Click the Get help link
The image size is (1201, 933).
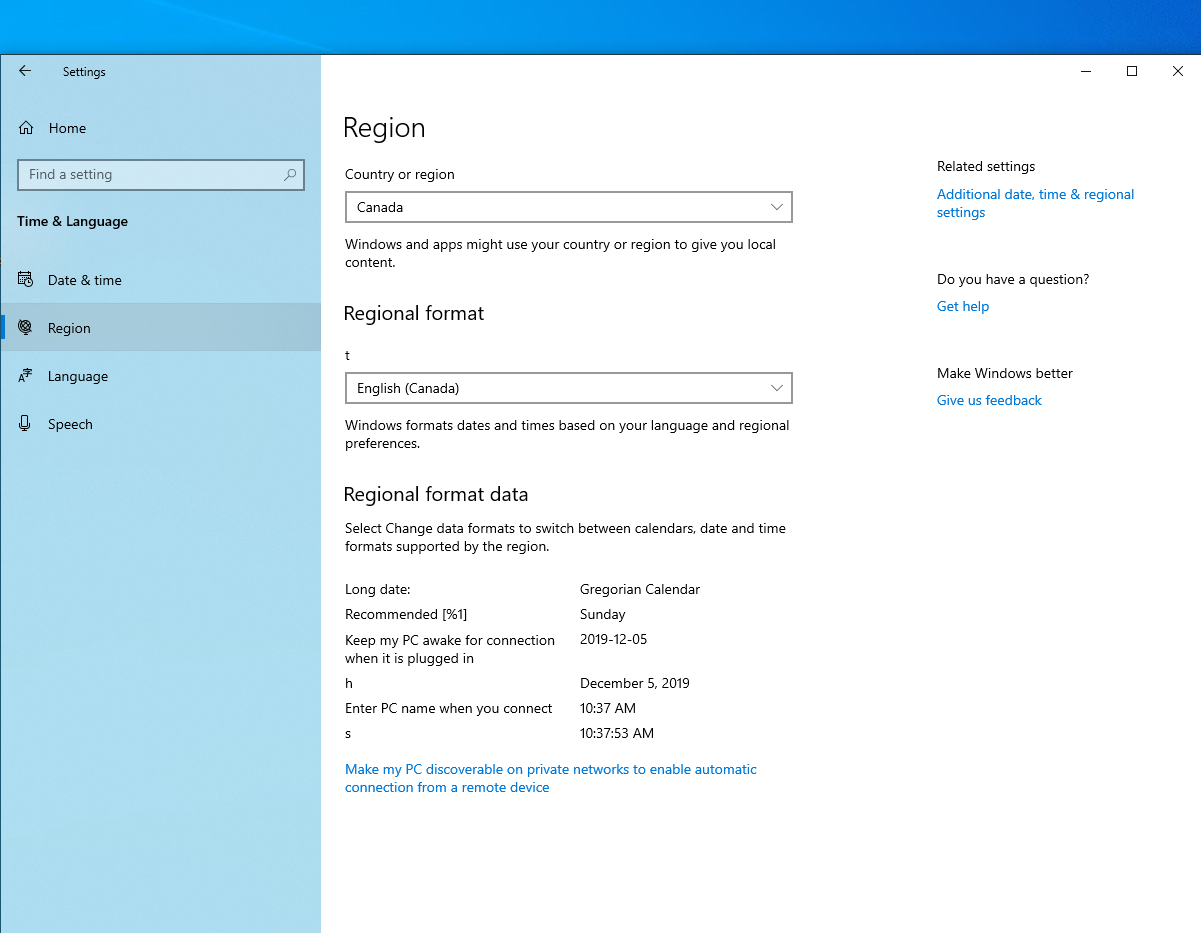pyautogui.click(x=963, y=306)
